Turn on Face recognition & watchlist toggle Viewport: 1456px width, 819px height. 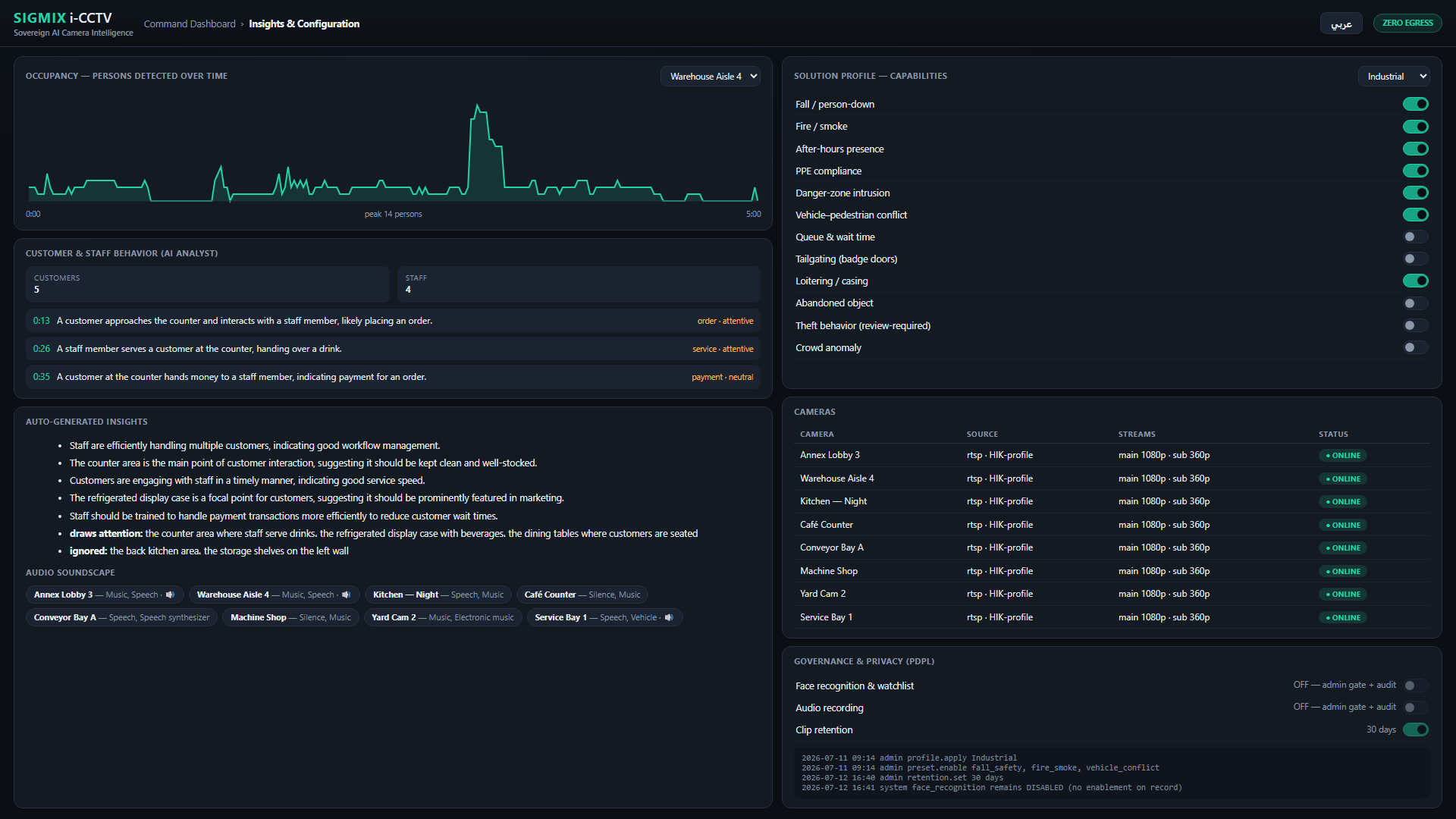1415,686
